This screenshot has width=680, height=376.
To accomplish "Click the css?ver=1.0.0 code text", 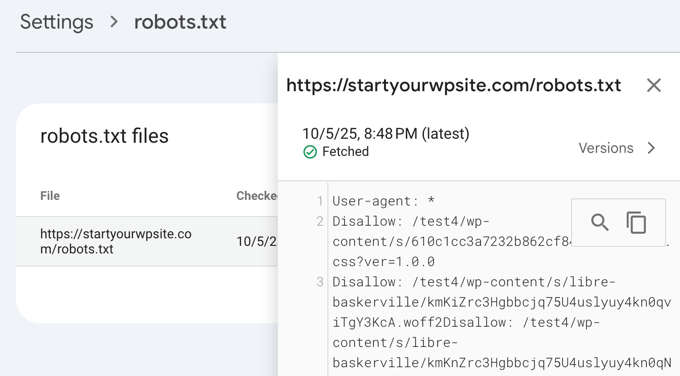I will [x=383, y=262].
